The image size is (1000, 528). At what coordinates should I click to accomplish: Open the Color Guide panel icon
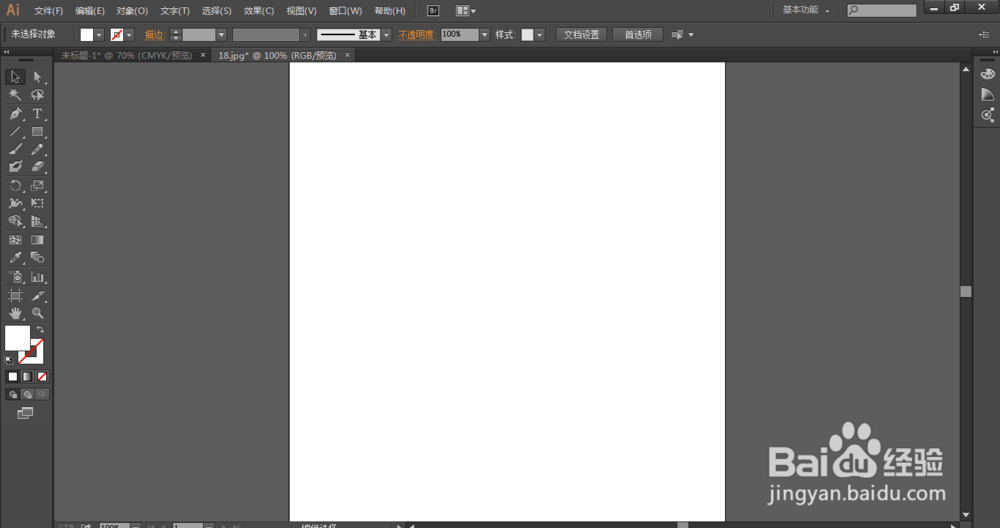pyautogui.click(x=987, y=94)
